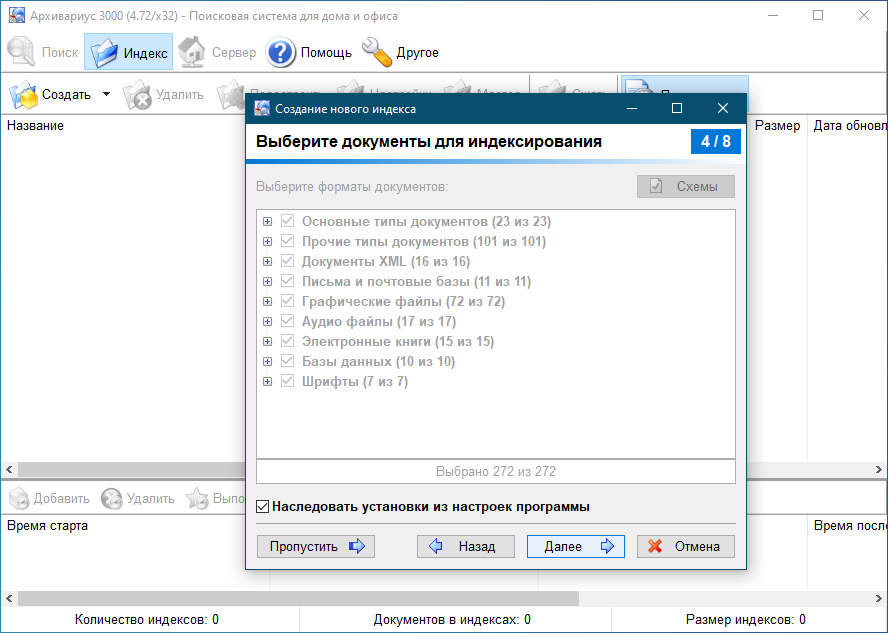Image resolution: width=888 pixels, height=633 pixels.
Task: Open the Сервер section
Action: (x=217, y=52)
